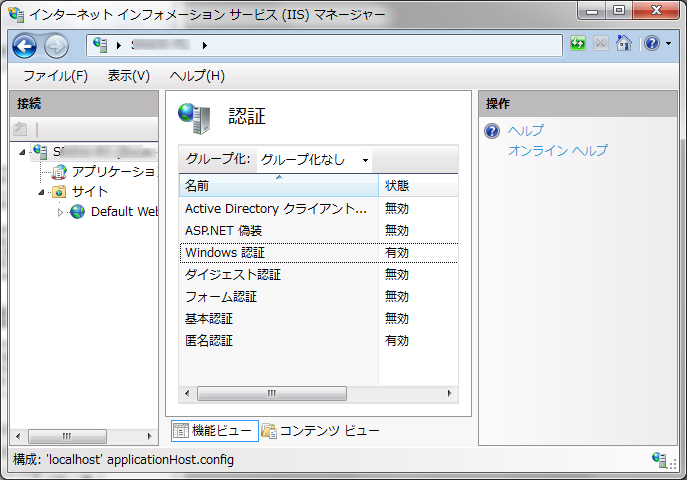687x480 pixels.
Task: Click the list's left scroll arrow
Action: click(x=187, y=393)
